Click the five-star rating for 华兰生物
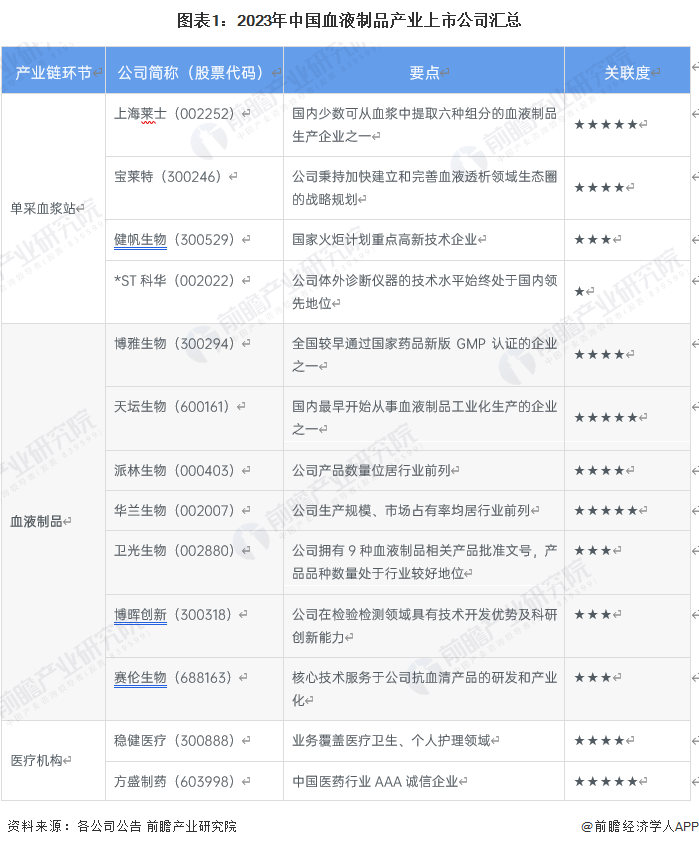 (606, 510)
